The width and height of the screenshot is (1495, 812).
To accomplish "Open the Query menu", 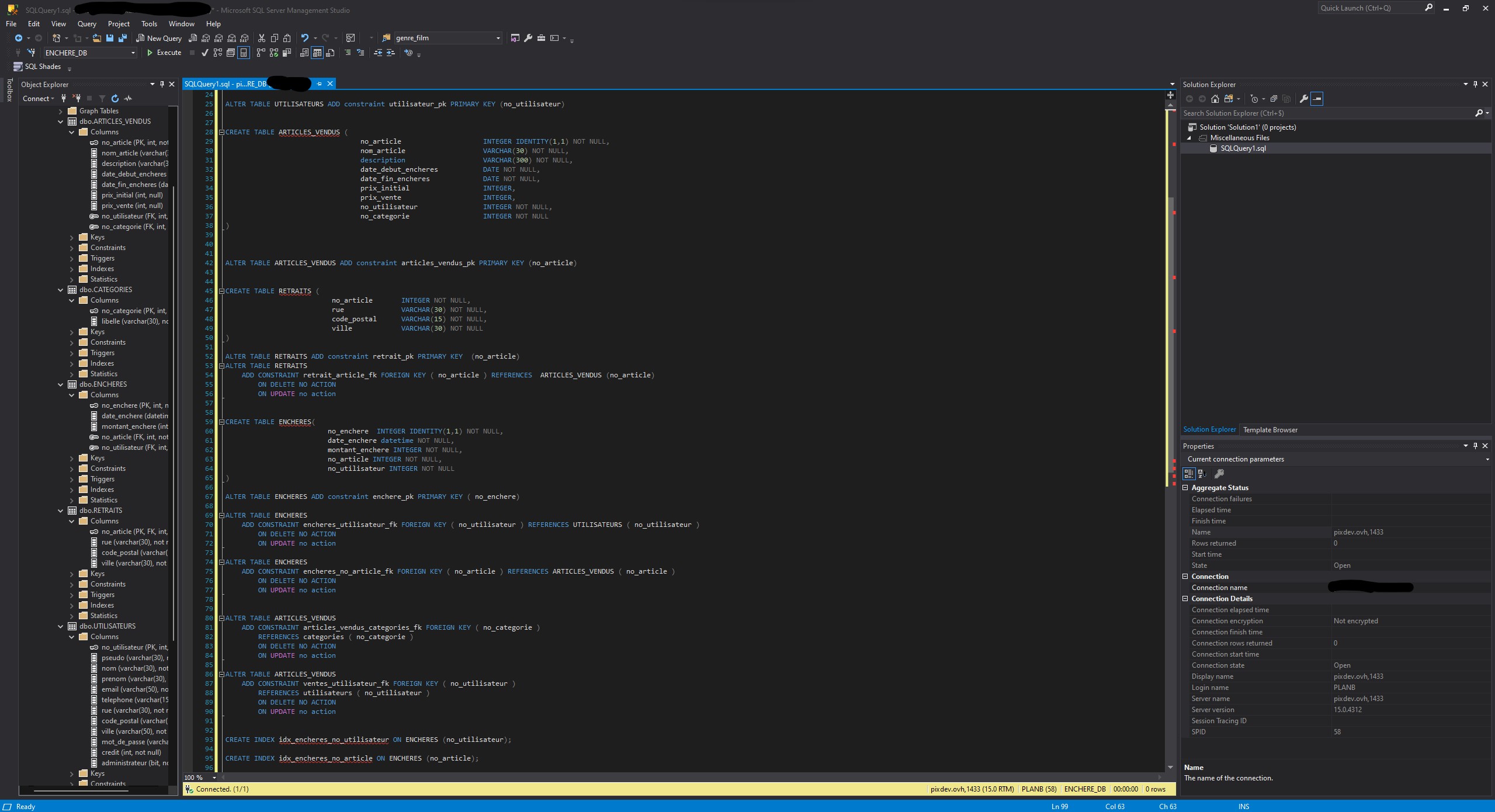I will [86, 24].
